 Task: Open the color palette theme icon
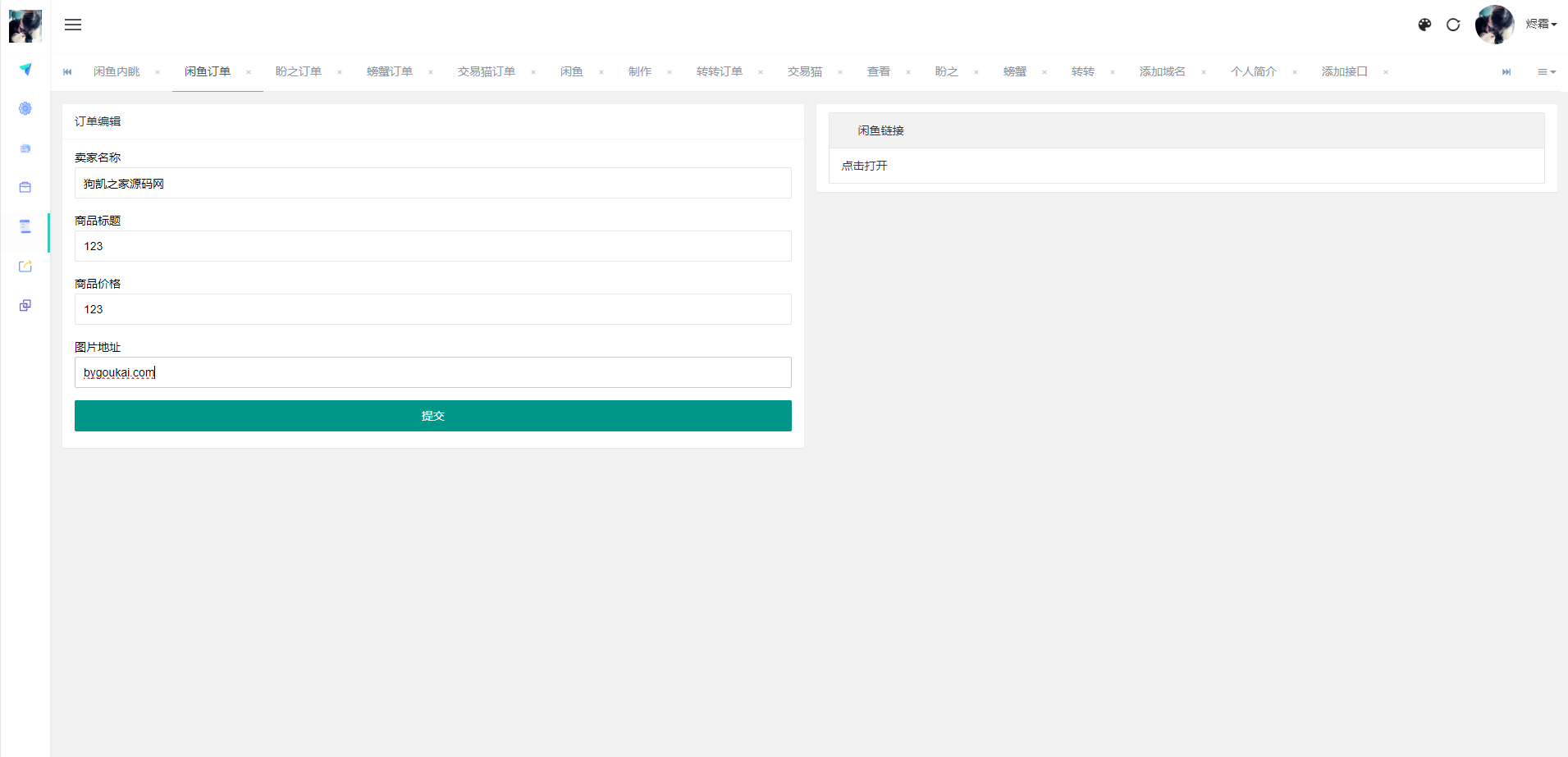pyautogui.click(x=1424, y=25)
